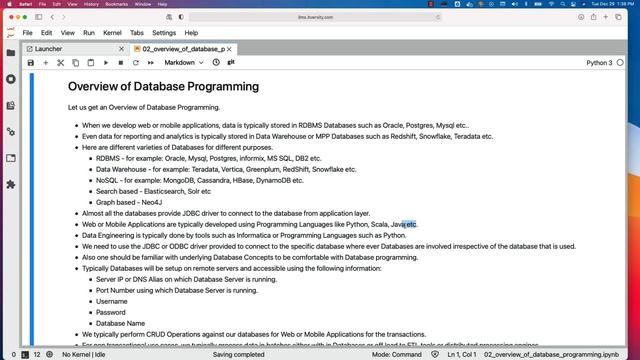Open the Property Inspector gears sidebar icon

tap(11, 132)
